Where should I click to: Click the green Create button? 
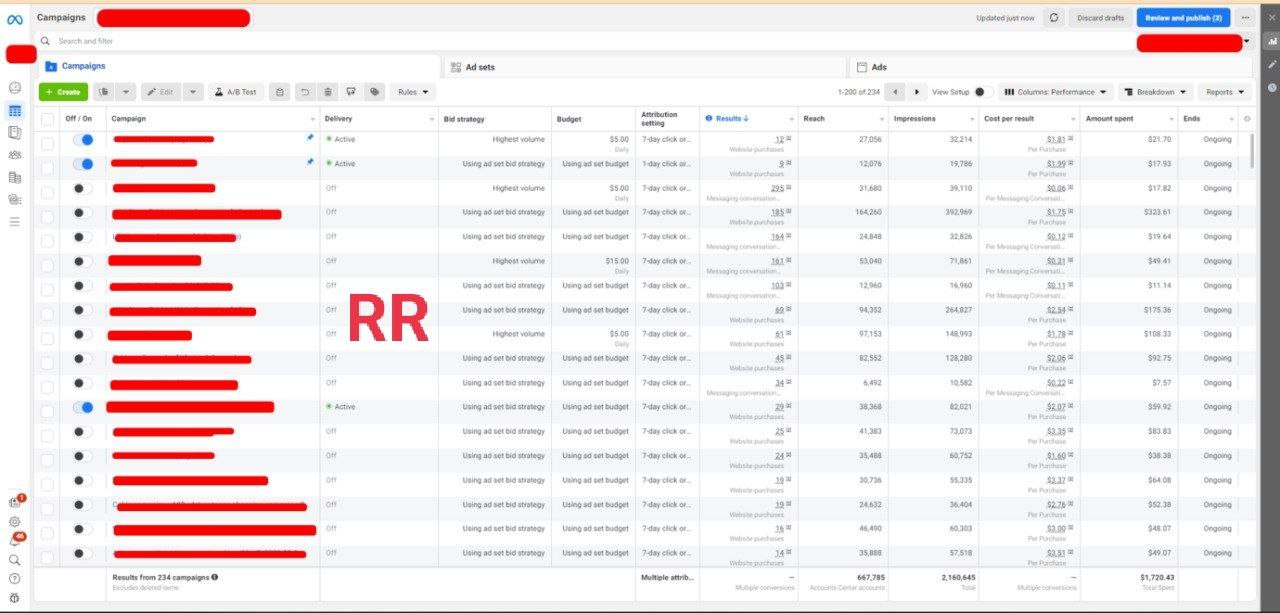coord(63,92)
